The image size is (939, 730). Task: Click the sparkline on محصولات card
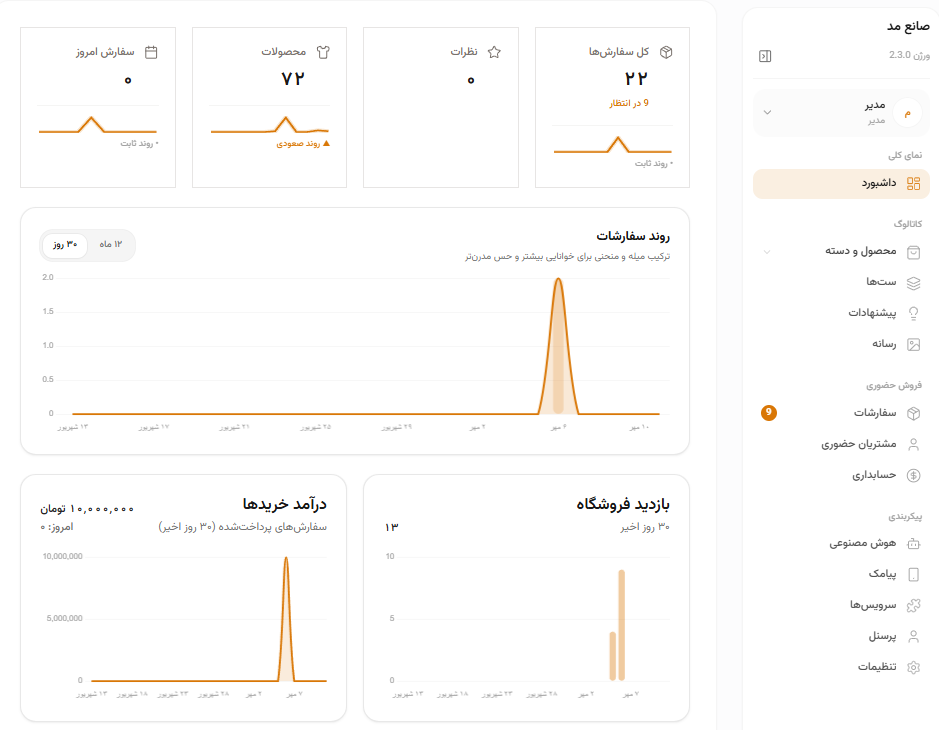269,125
